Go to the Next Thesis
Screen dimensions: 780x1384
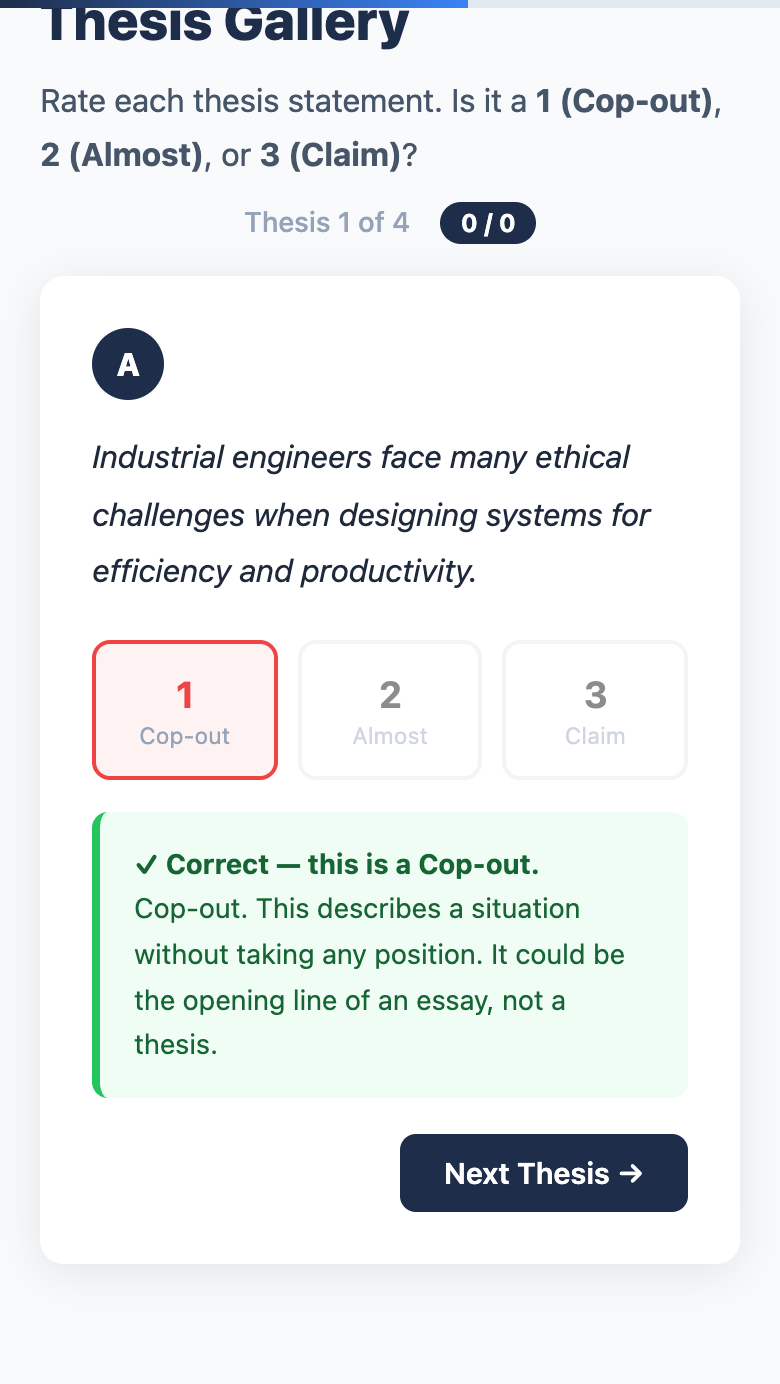click(543, 1173)
